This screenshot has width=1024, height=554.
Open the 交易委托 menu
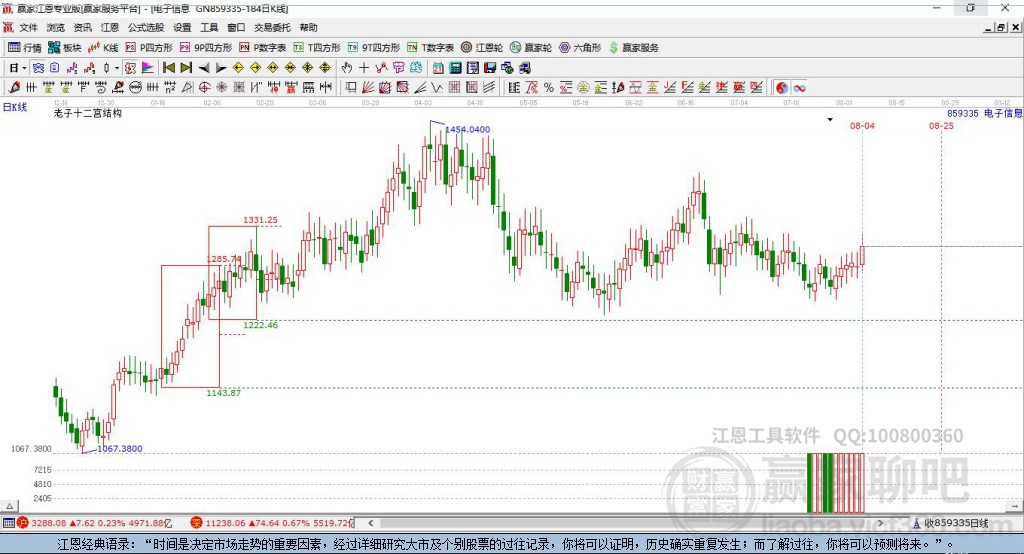coord(272,27)
